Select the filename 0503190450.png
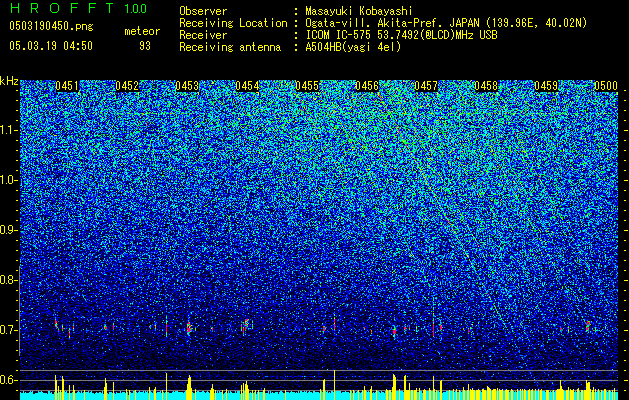This screenshot has width=629, height=400. click(51, 26)
